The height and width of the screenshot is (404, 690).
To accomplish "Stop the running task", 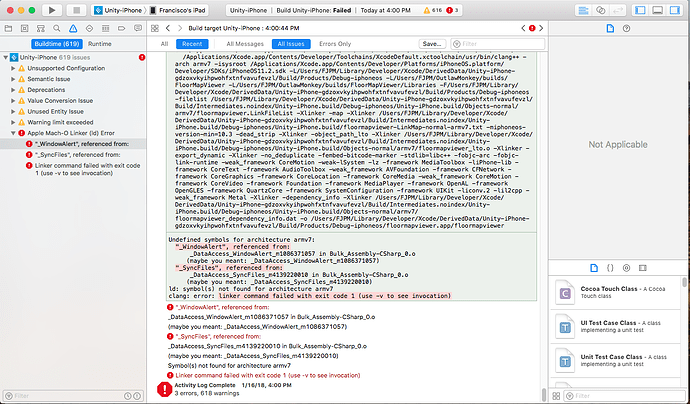I will [x=77, y=10].
